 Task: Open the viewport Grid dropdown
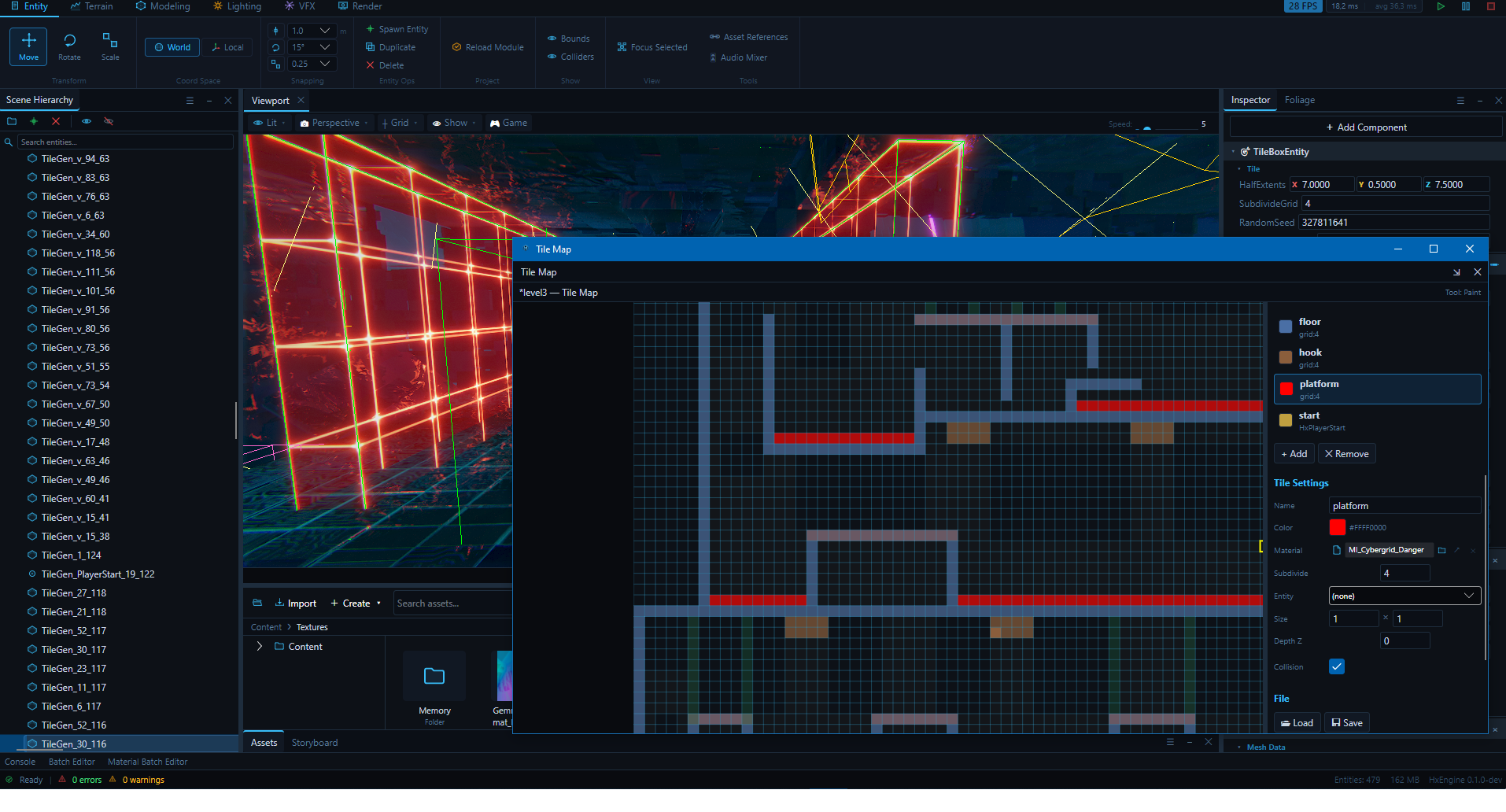click(400, 123)
